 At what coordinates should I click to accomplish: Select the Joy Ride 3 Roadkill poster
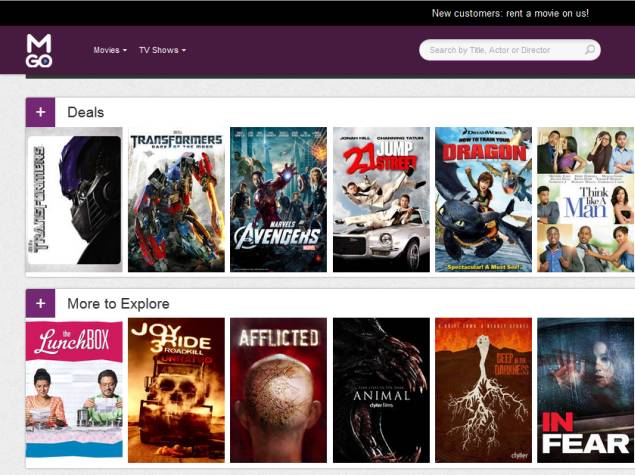coord(176,390)
